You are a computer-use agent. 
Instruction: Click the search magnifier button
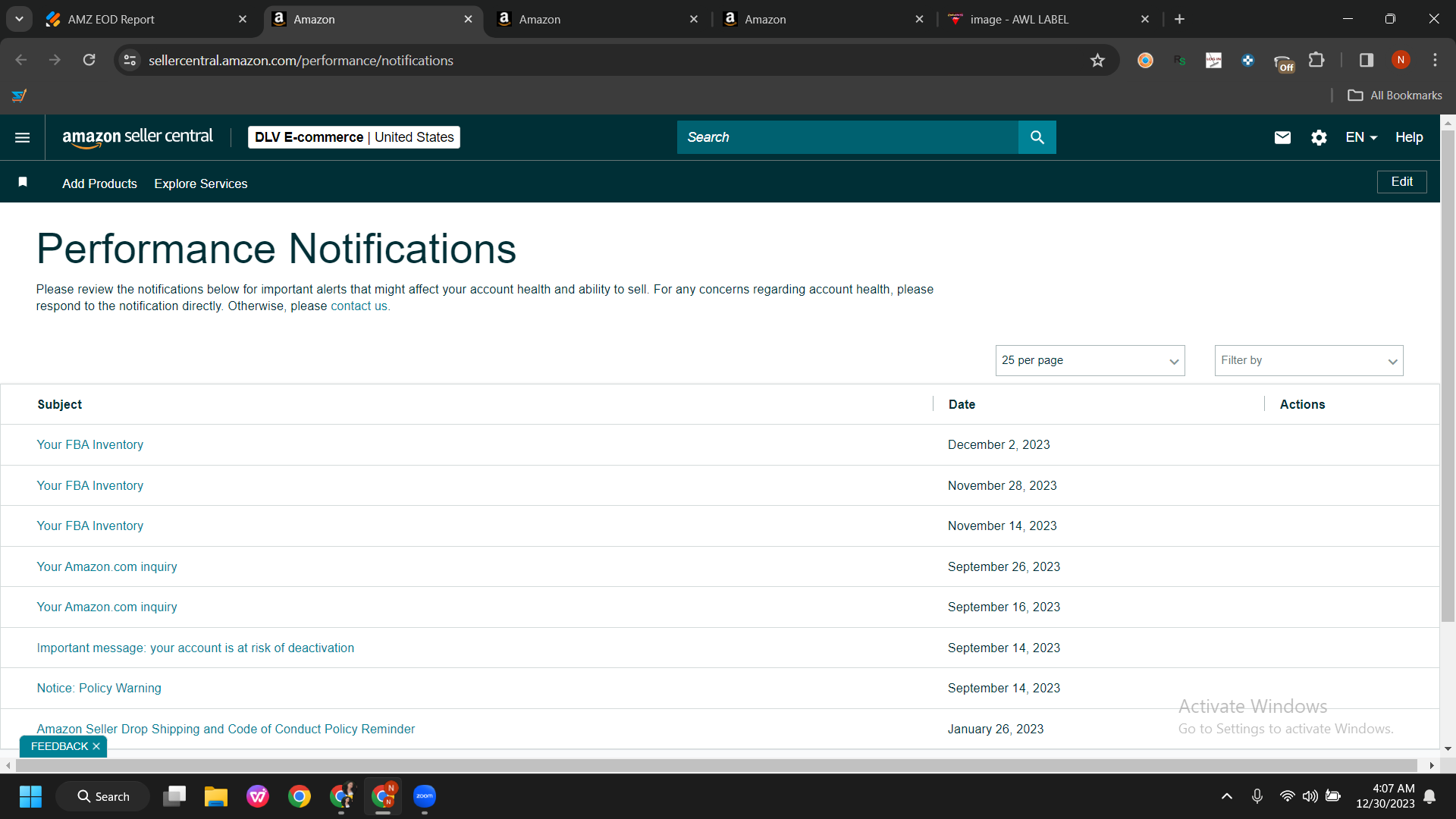(x=1037, y=137)
